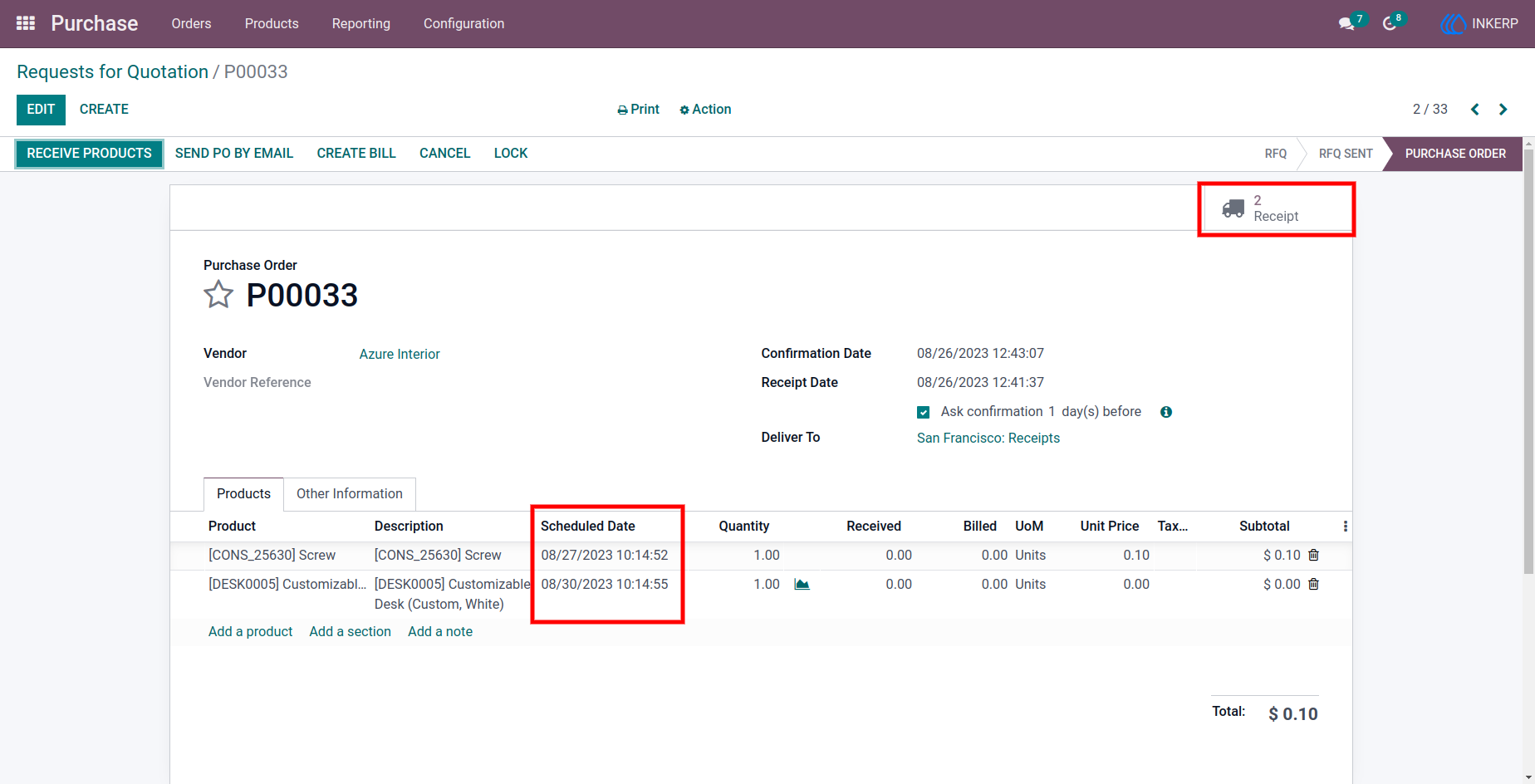1535x784 pixels.
Task: Click the INKERP company logo
Action: click(1453, 24)
